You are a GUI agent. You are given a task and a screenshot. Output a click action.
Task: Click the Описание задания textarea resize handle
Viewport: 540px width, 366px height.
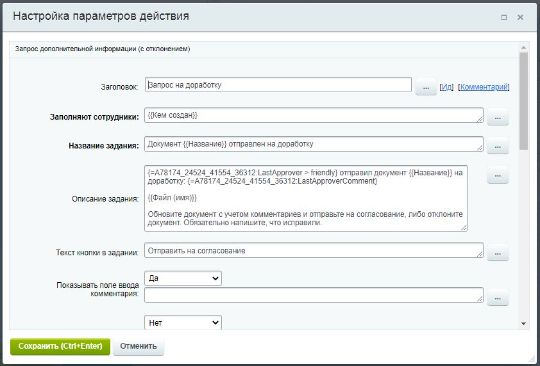(x=464, y=228)
